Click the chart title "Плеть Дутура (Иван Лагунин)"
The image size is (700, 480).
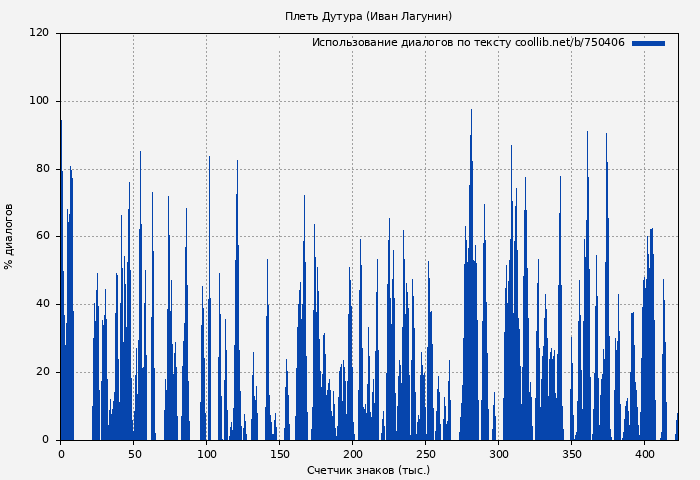(368, 16)
